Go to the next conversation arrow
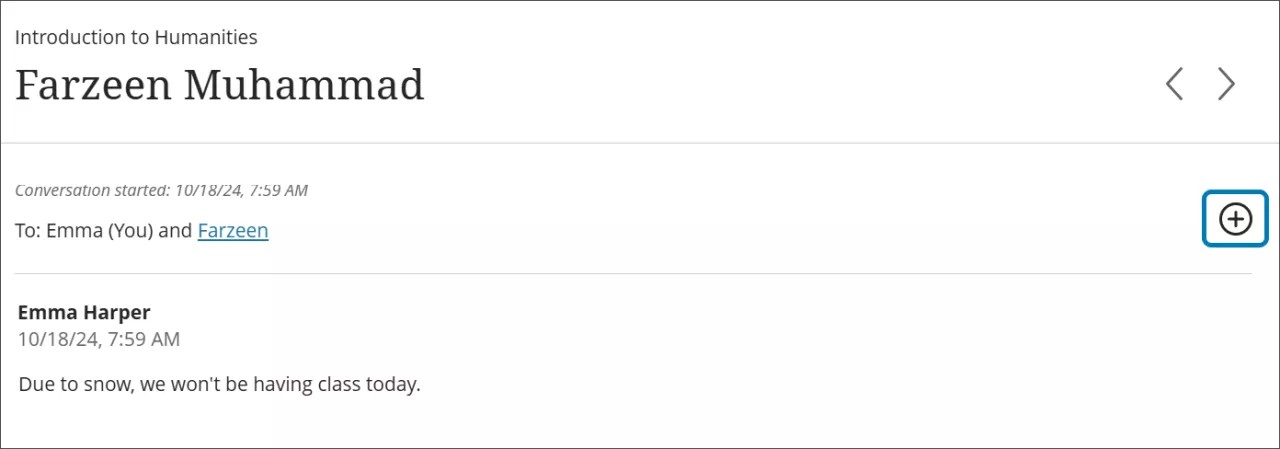1280x449 pixels. pos(1226,84)
